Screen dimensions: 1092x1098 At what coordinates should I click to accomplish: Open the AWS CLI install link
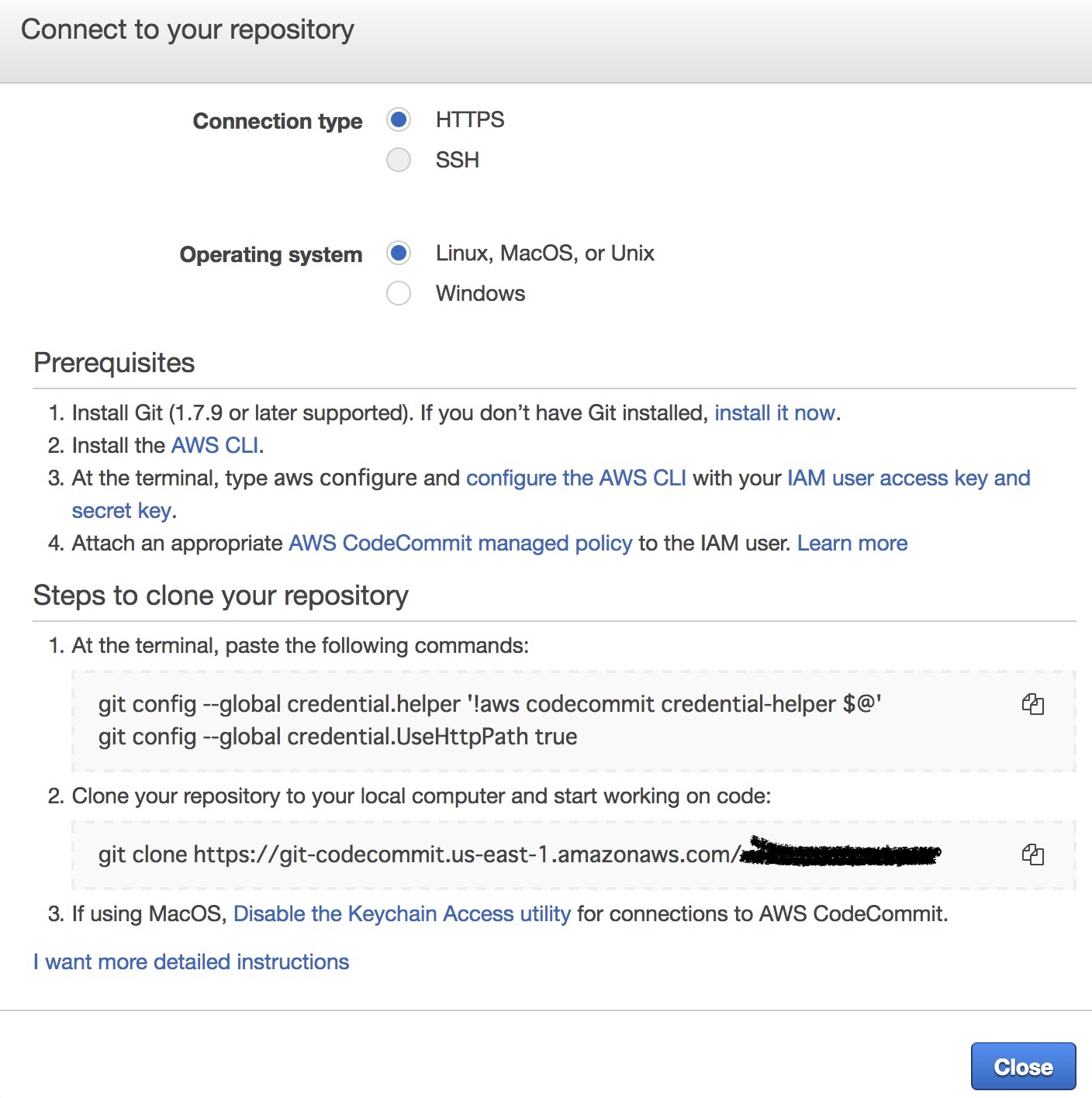pos(215,445)
